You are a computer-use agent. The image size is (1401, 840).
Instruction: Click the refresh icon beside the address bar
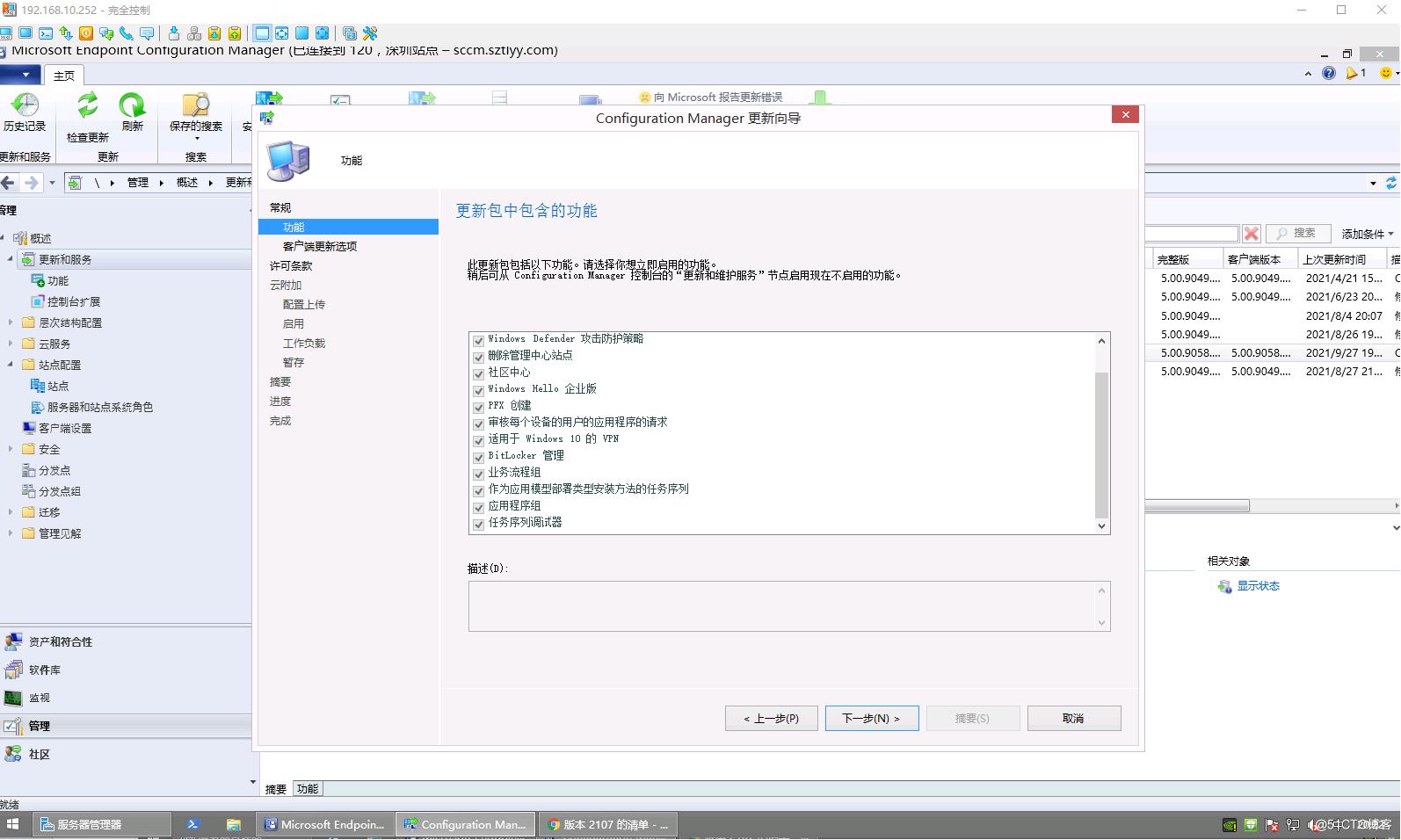[1391, 184]
